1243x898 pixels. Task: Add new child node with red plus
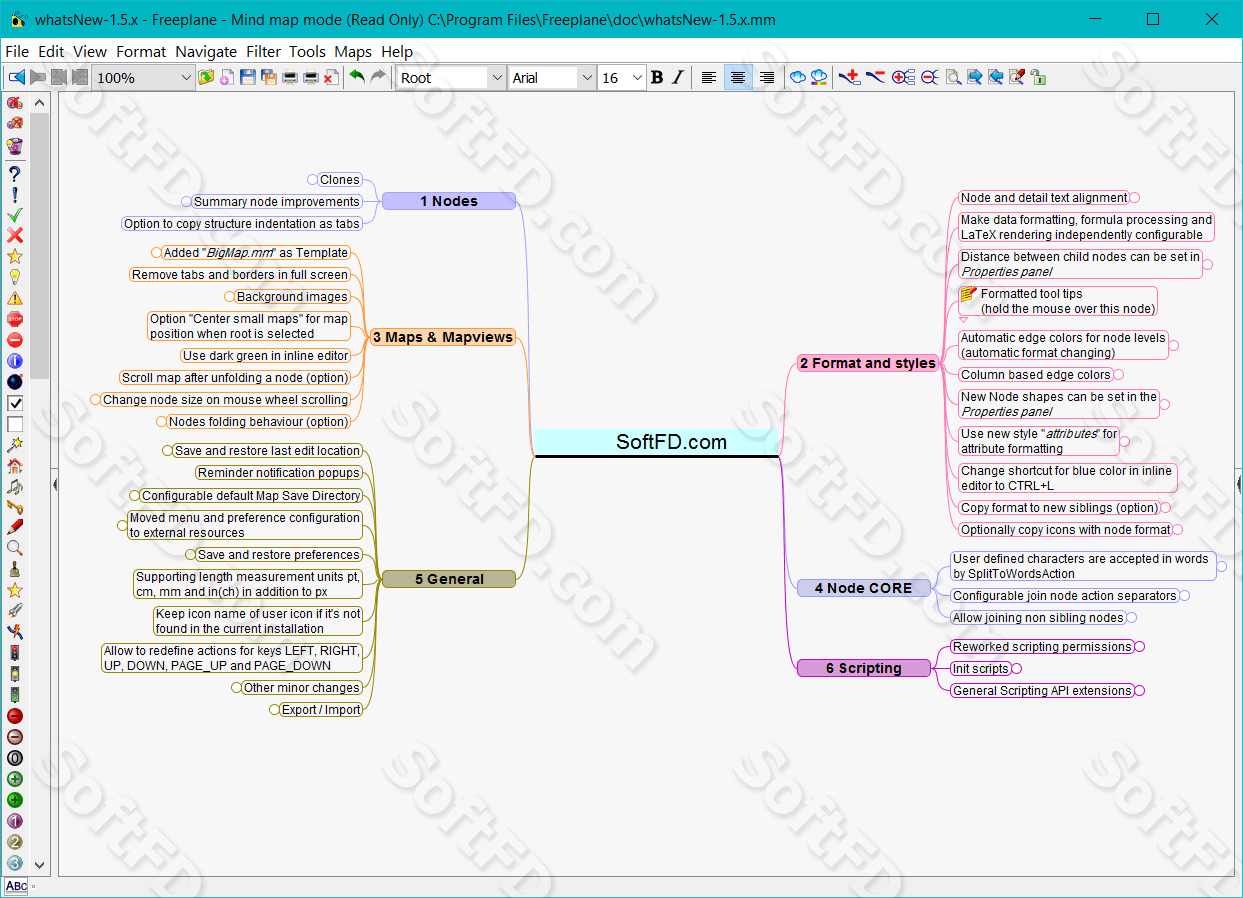(x=849, y=77)
